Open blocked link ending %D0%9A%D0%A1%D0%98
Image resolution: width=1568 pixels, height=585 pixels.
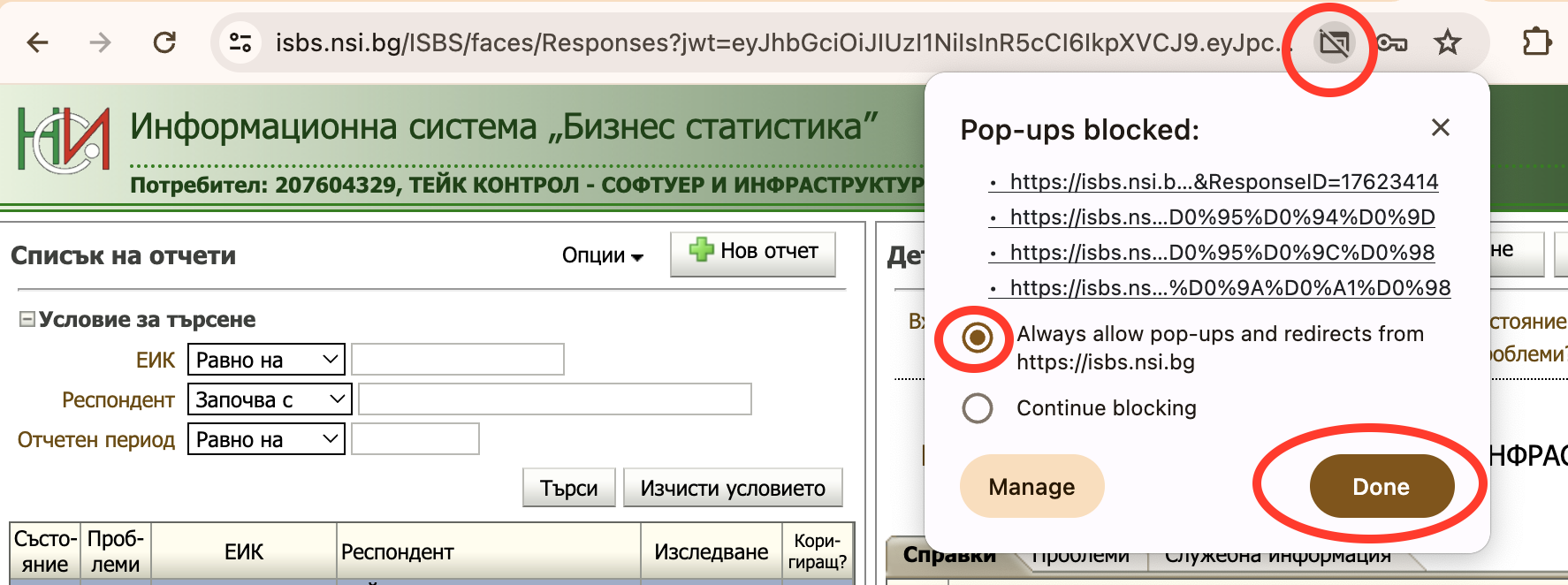pyautogui.click(x=1230, y=288)
